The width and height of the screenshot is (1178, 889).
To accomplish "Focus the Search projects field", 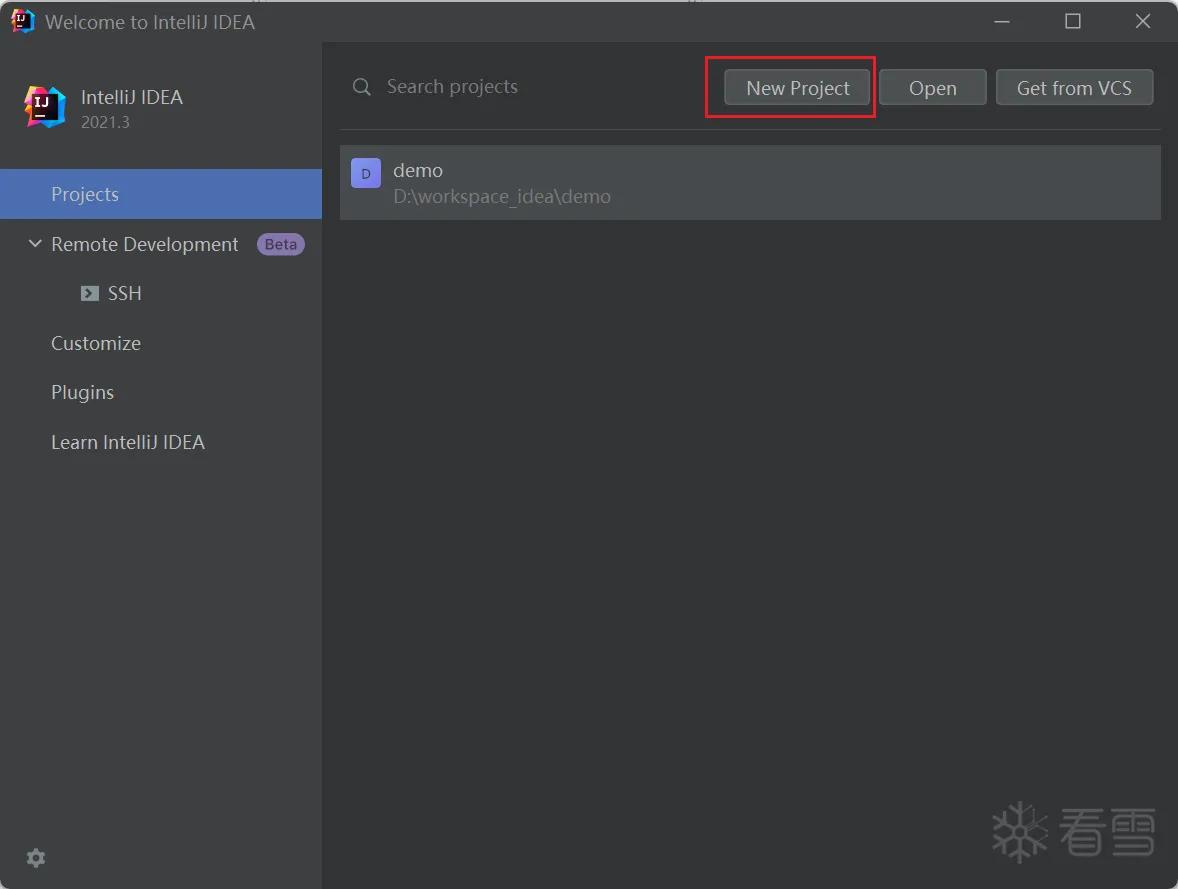I will [526, 87].
